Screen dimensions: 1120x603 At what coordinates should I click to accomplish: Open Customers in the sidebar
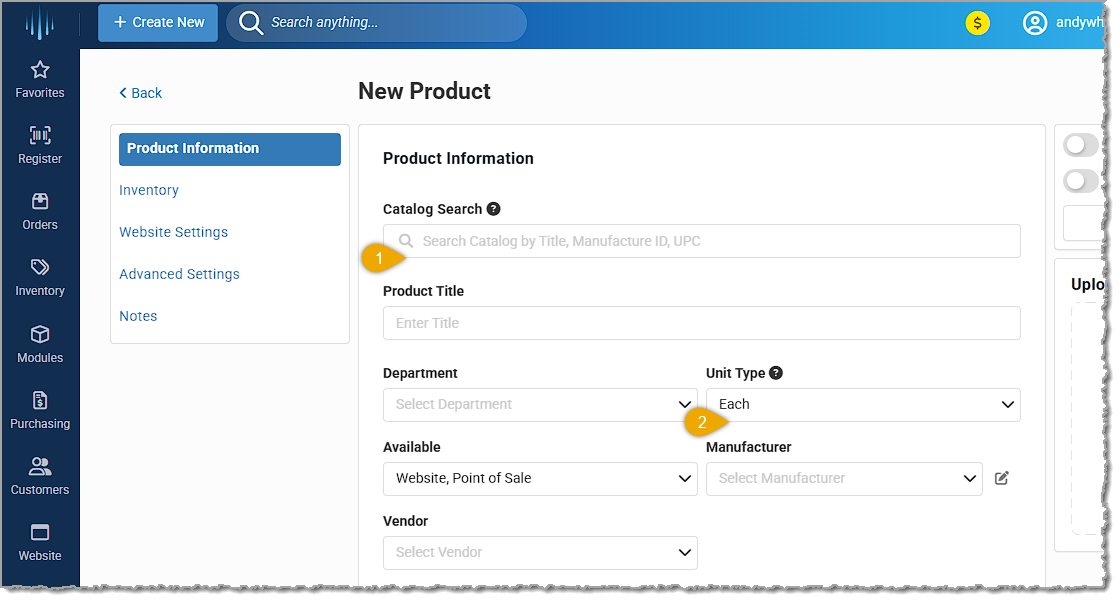40,477
